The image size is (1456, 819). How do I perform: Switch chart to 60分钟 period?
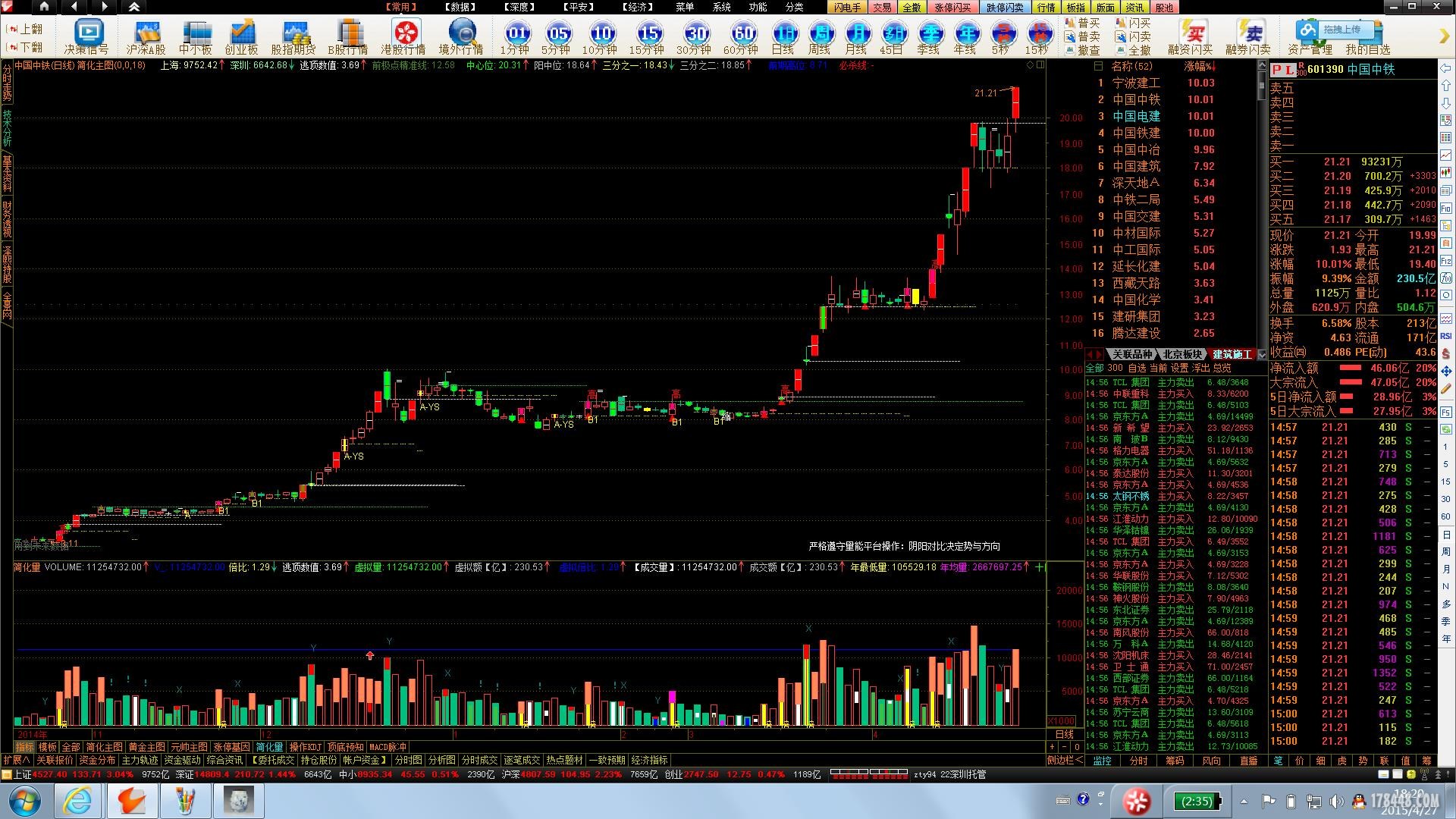(x=742, y=37)
